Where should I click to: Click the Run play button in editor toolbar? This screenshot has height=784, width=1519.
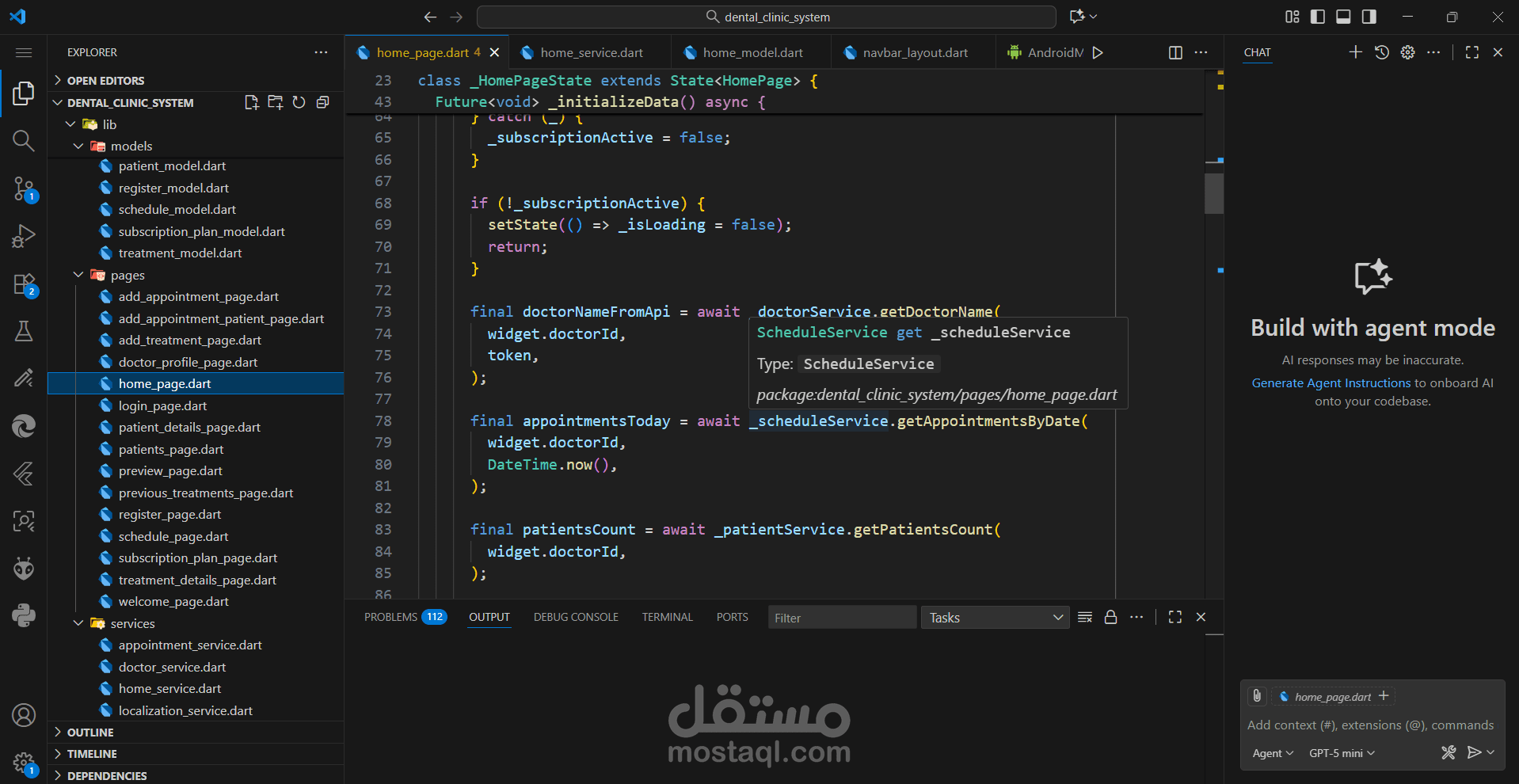1098,52
